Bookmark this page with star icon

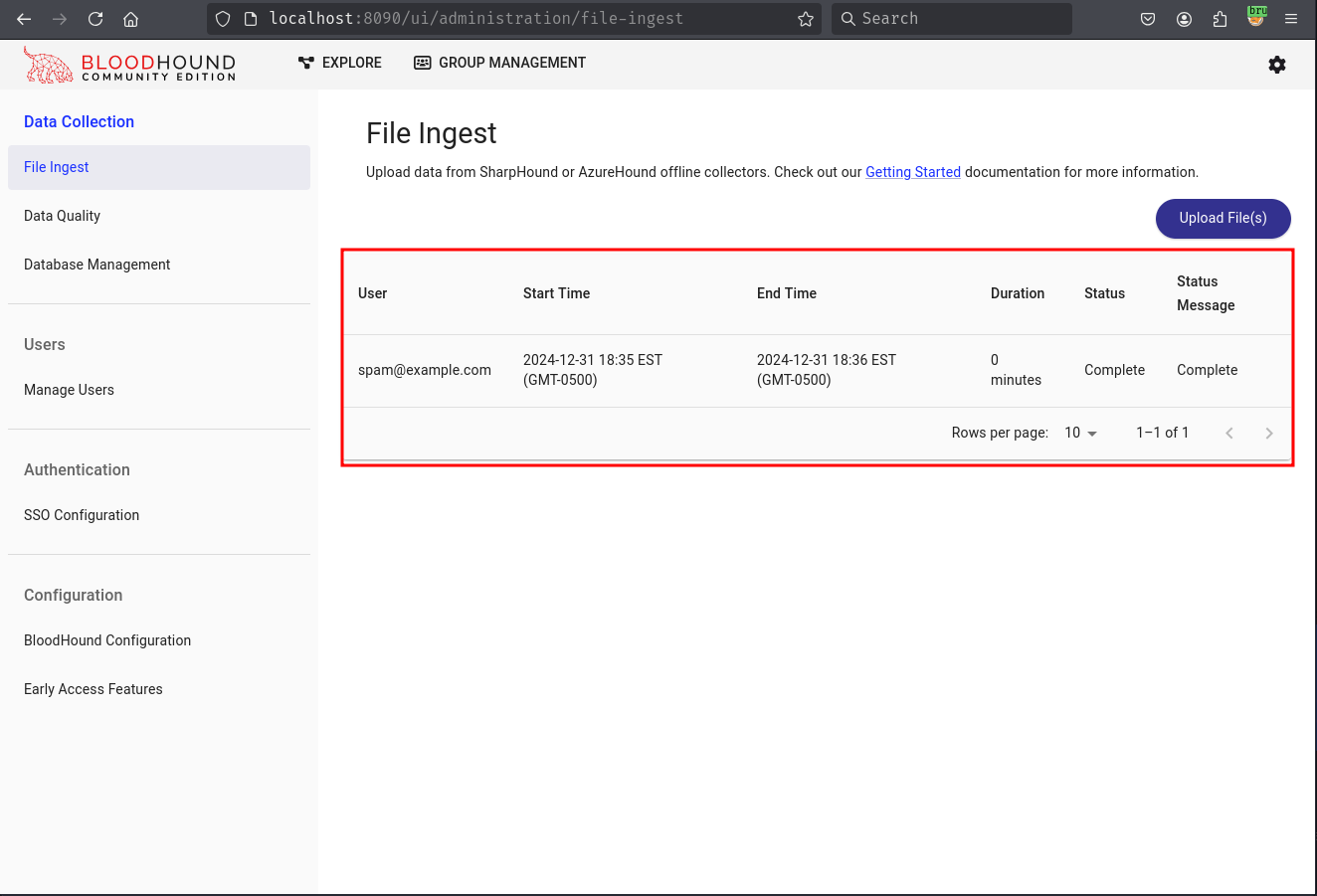(x=806, y=19)
